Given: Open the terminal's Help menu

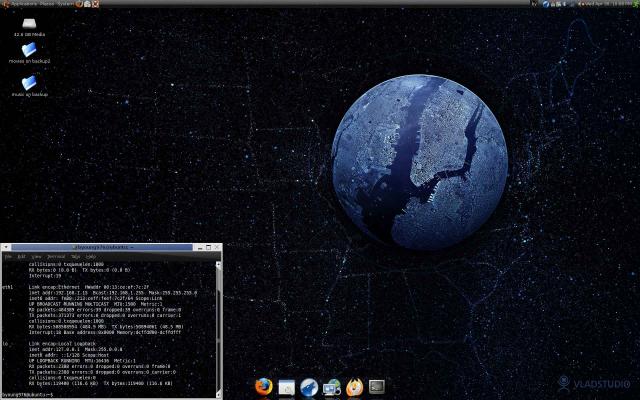Looking at the screenshot, I should (91, 257).
